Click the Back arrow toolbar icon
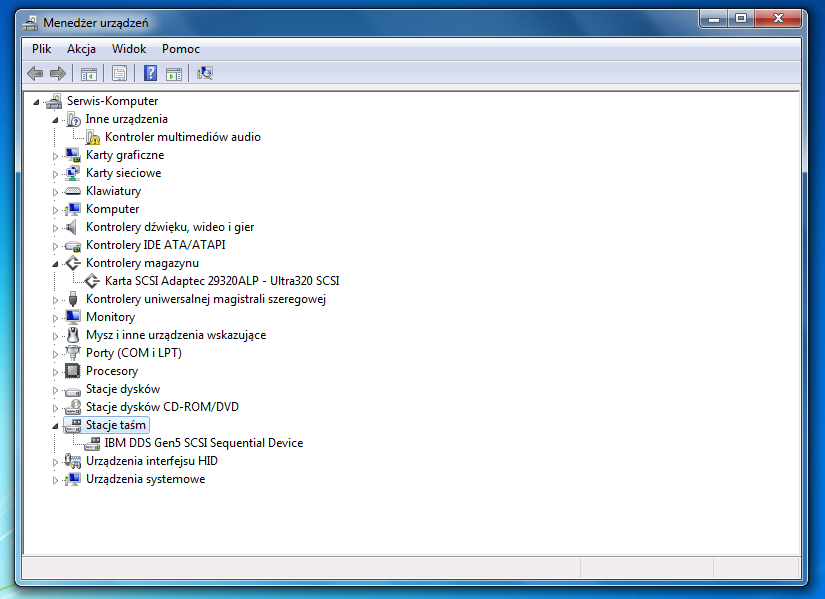The height and width of the screenshot is (599, 825). tap(35, 73)
